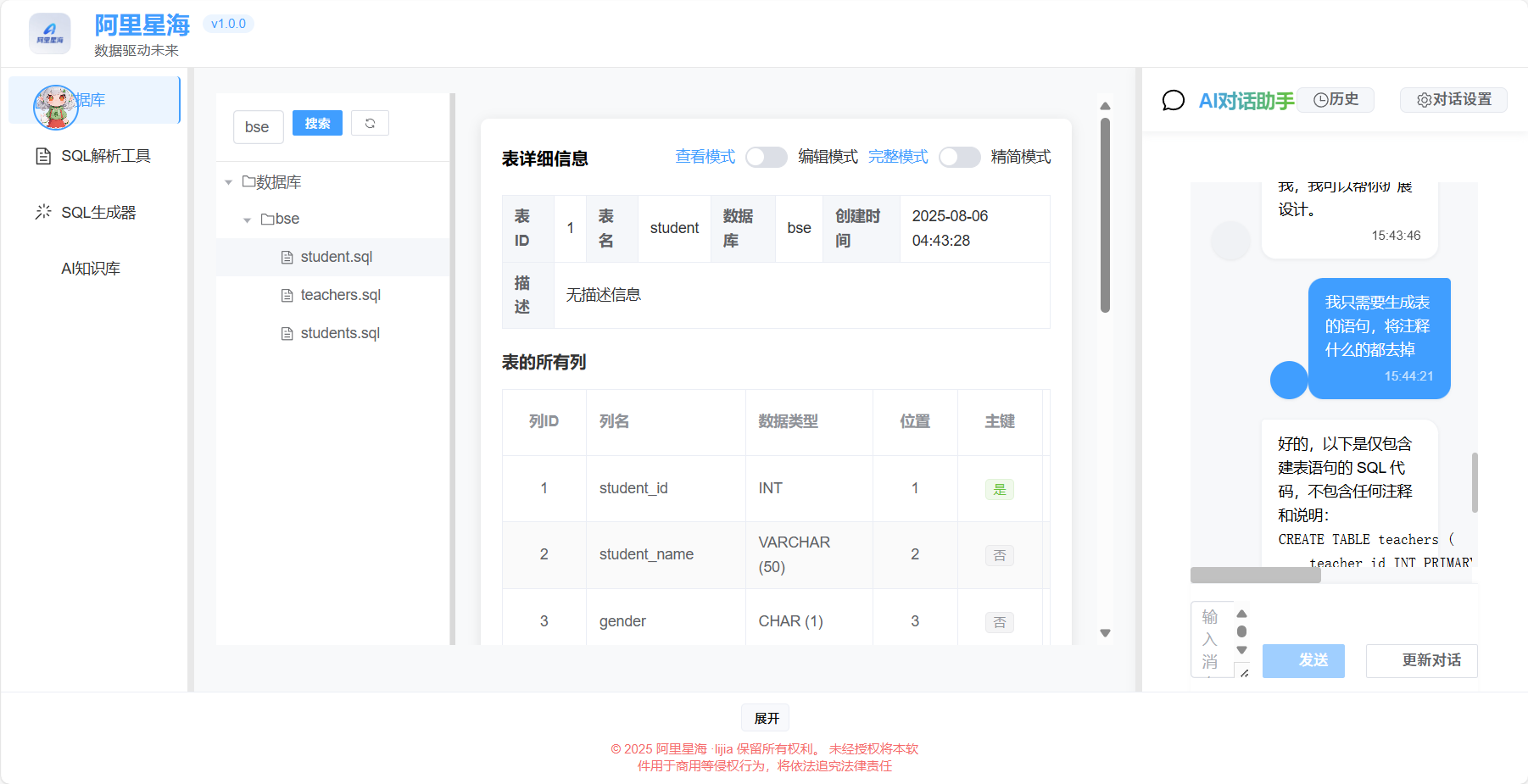Click the horizontal scrollbar in chat
The width and height of the screenshot is (1528, 784).
coord(1255,575)
